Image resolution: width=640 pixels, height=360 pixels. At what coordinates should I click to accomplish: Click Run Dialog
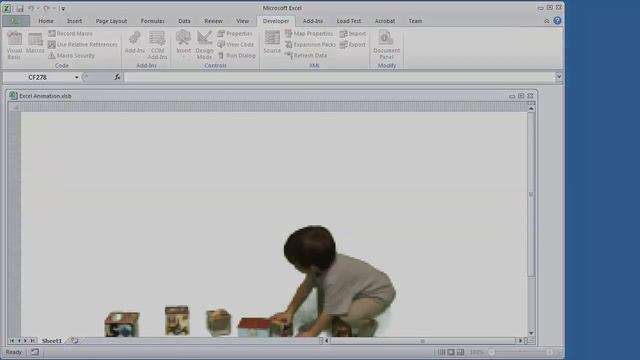237,56
